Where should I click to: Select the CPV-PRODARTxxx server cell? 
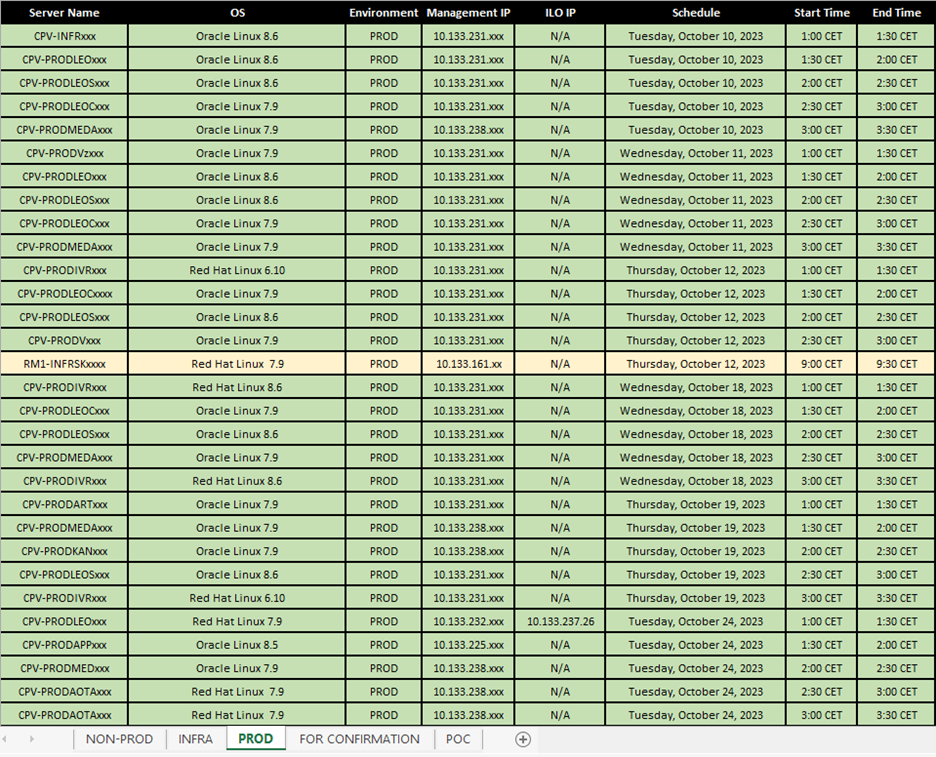click(64, 504)
